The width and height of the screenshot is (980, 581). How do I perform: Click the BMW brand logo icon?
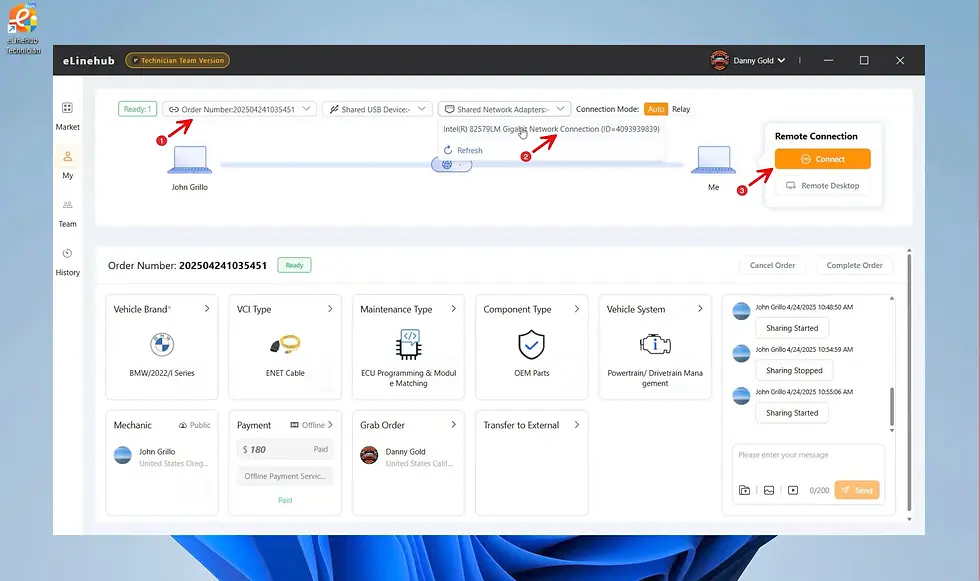point(162,344)
